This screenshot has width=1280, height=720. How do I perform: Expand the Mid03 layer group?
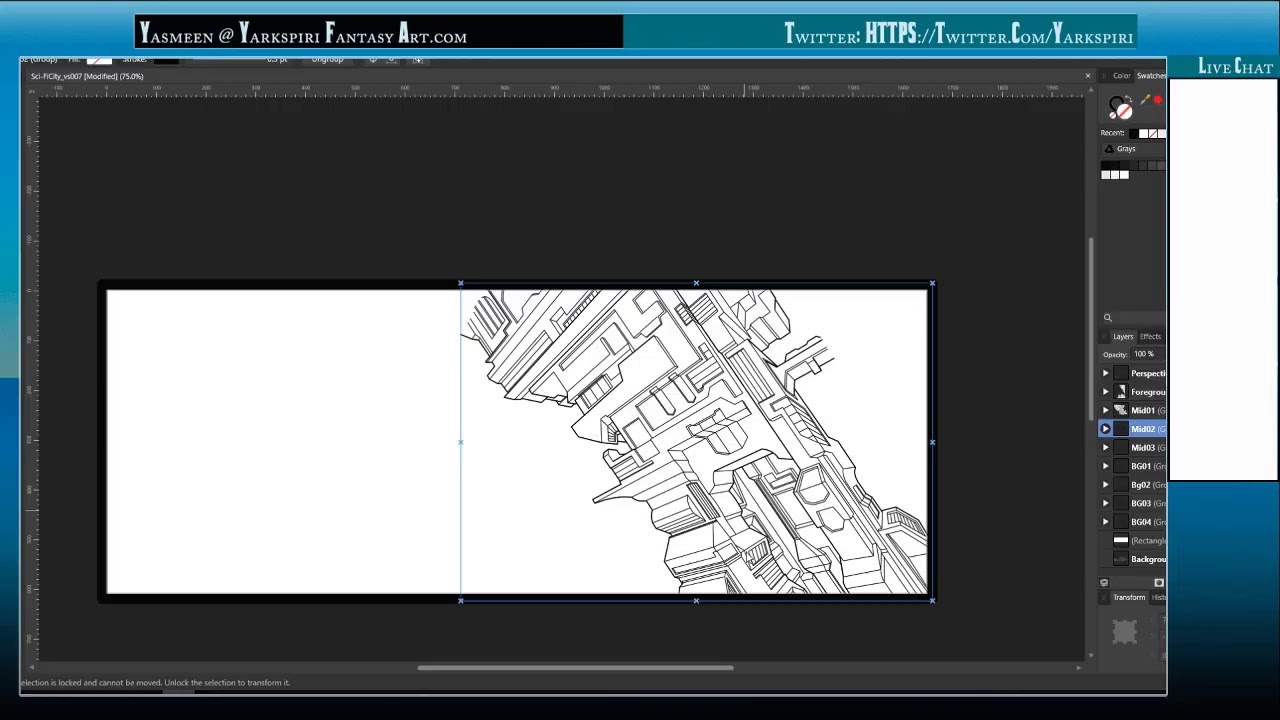click(1106, 447)
